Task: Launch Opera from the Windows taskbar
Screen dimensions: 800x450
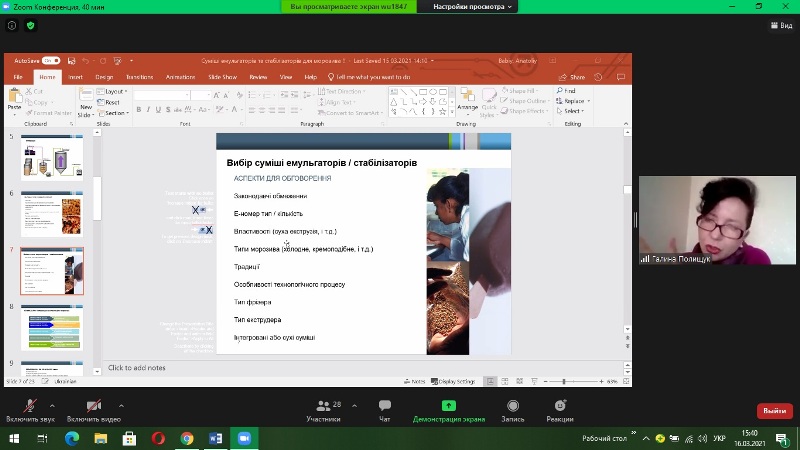Action: coord(158,438)
